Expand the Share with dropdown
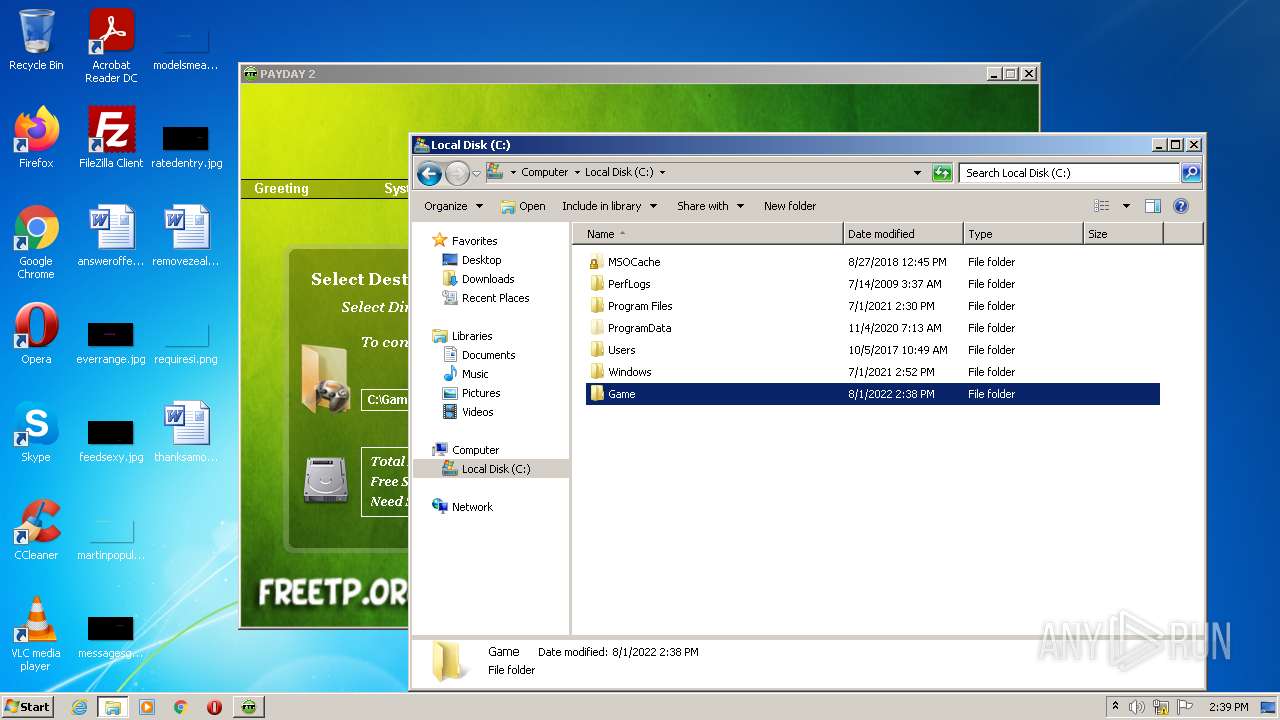 [710, 206]
